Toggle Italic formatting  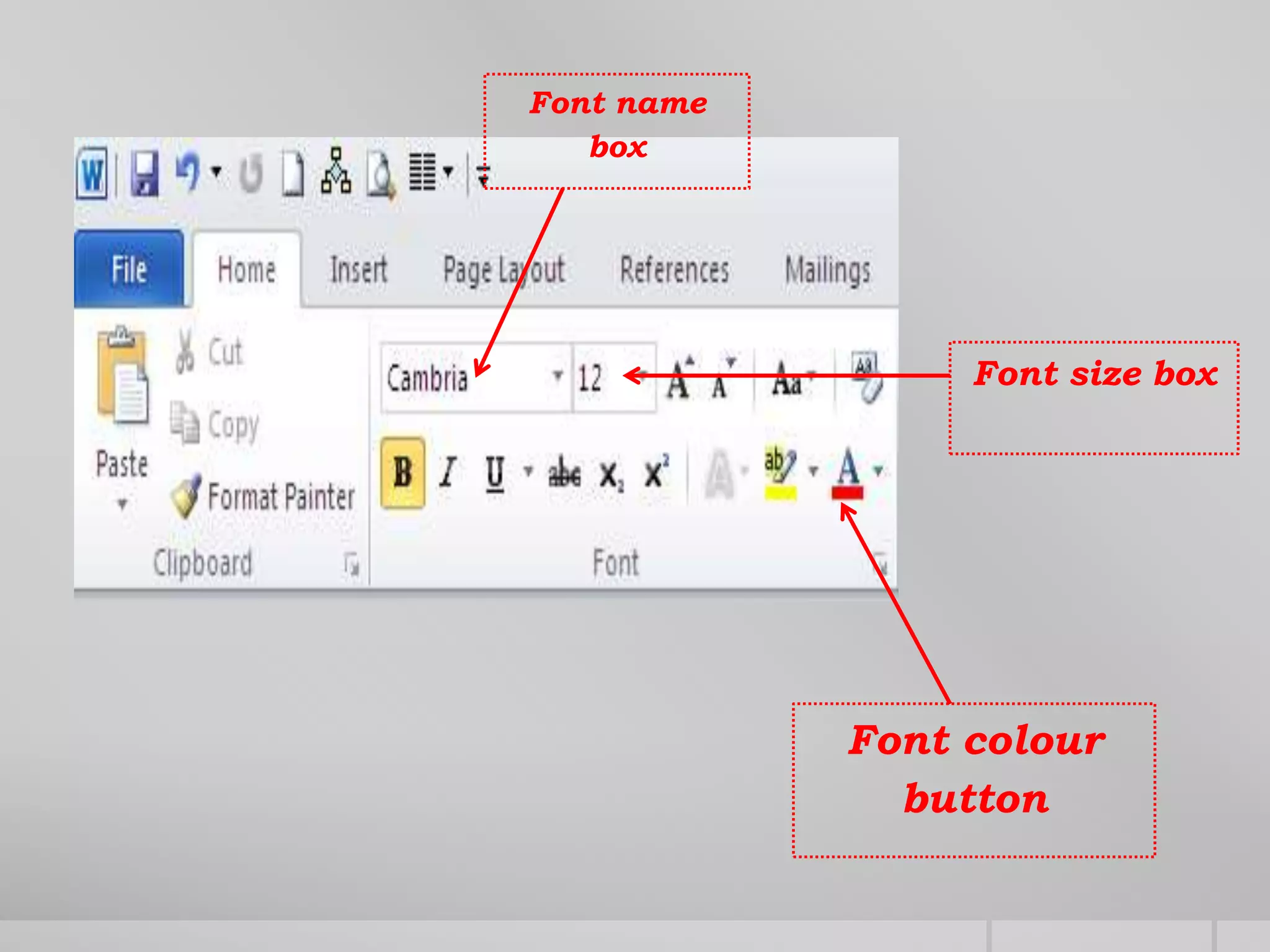pos(448,473)
